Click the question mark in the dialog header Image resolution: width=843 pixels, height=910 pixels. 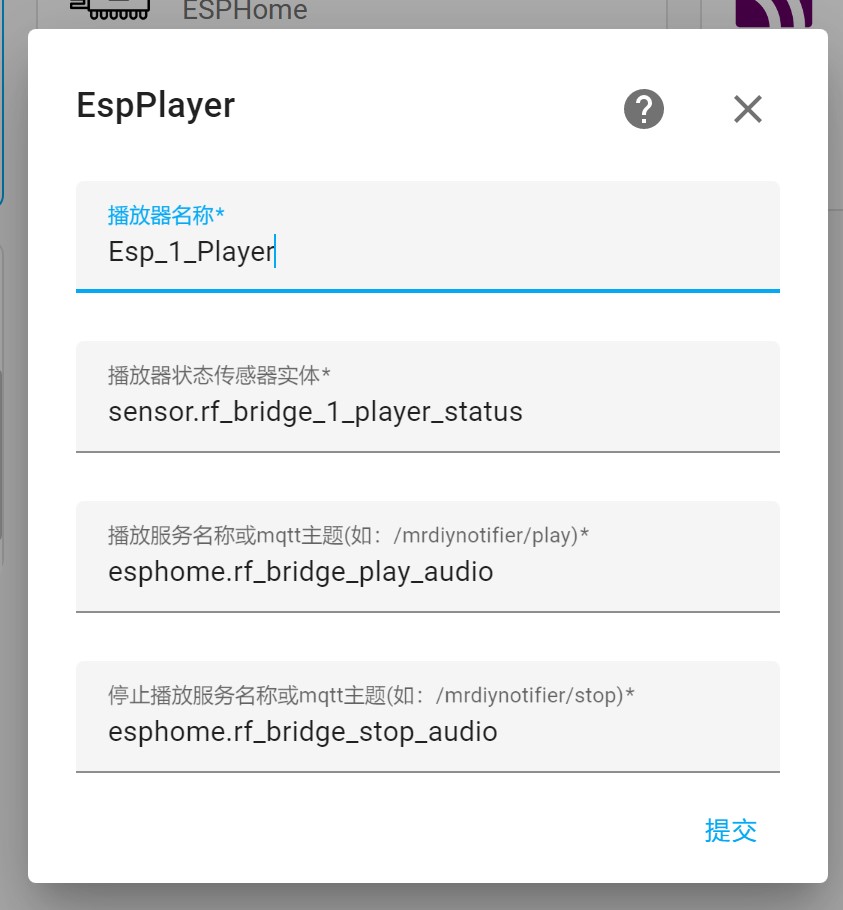[641, 108]
